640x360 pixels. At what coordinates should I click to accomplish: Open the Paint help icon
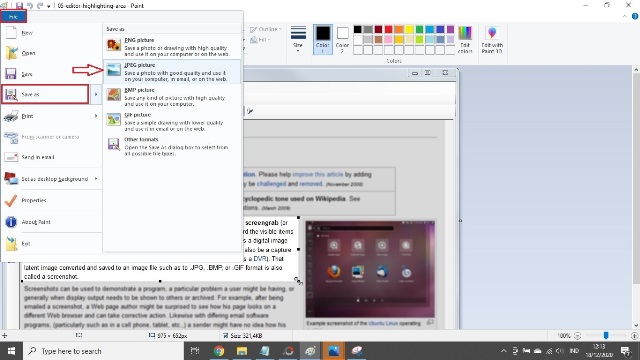point(635,16)
